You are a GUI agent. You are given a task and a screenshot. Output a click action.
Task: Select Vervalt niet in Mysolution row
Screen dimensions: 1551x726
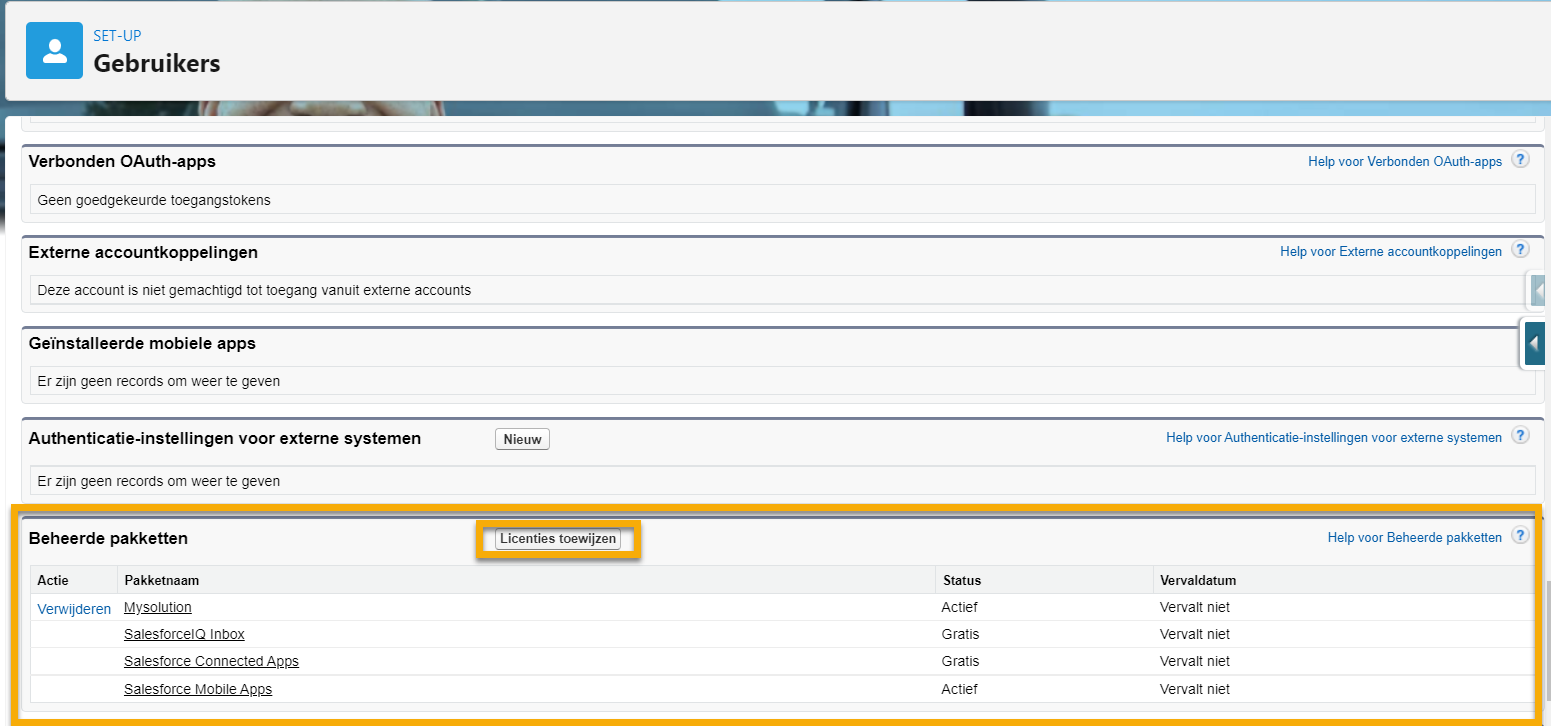(1195, 607)
